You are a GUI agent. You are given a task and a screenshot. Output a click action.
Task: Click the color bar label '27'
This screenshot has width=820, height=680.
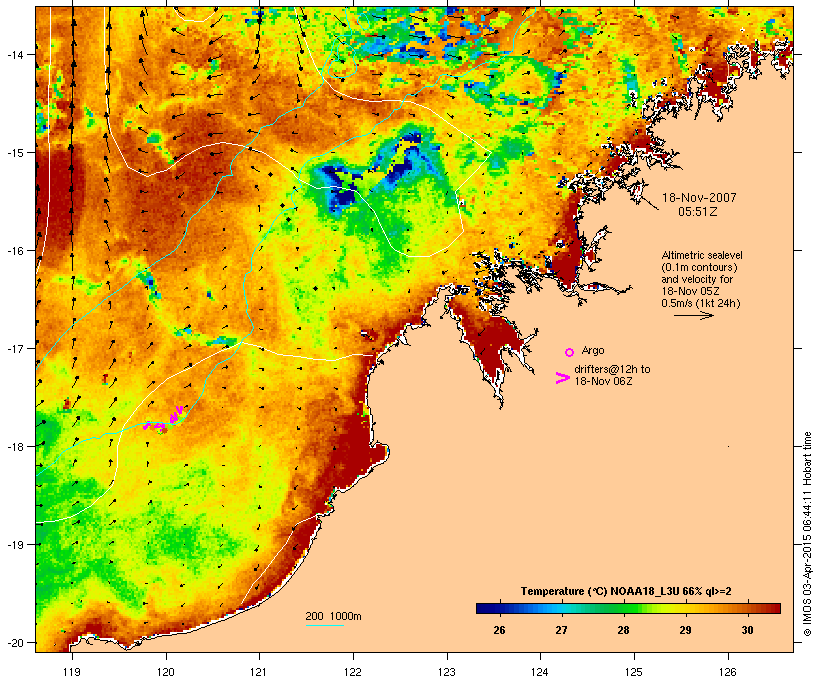(x=561, y=630)
